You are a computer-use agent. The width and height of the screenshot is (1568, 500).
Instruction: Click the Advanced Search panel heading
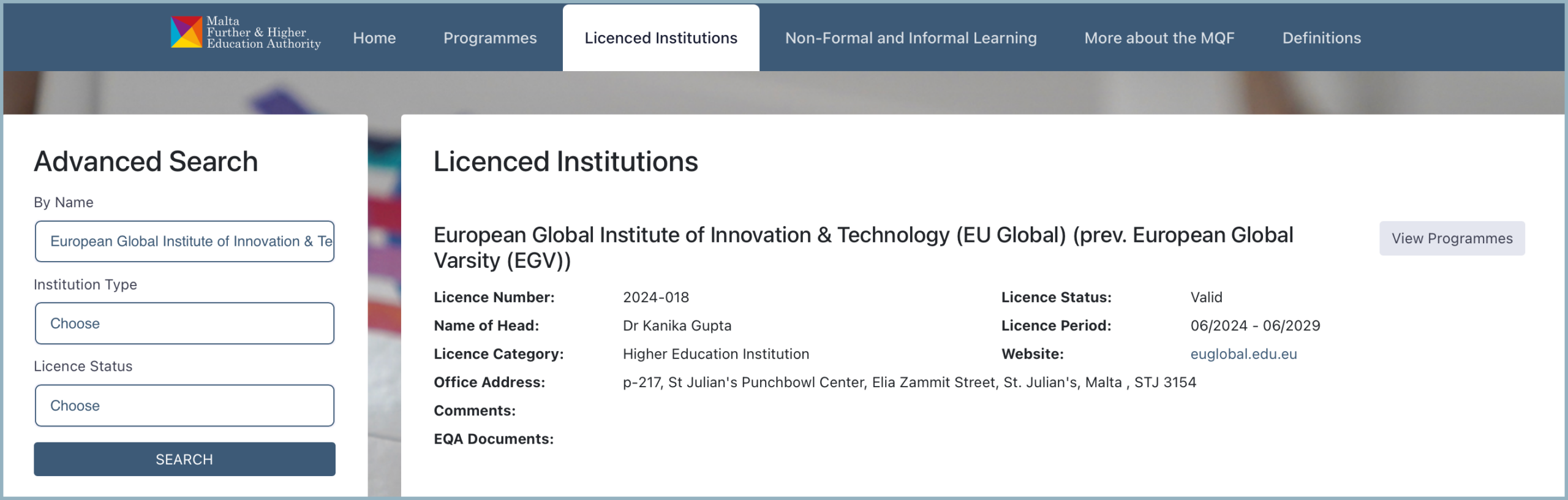146,162
